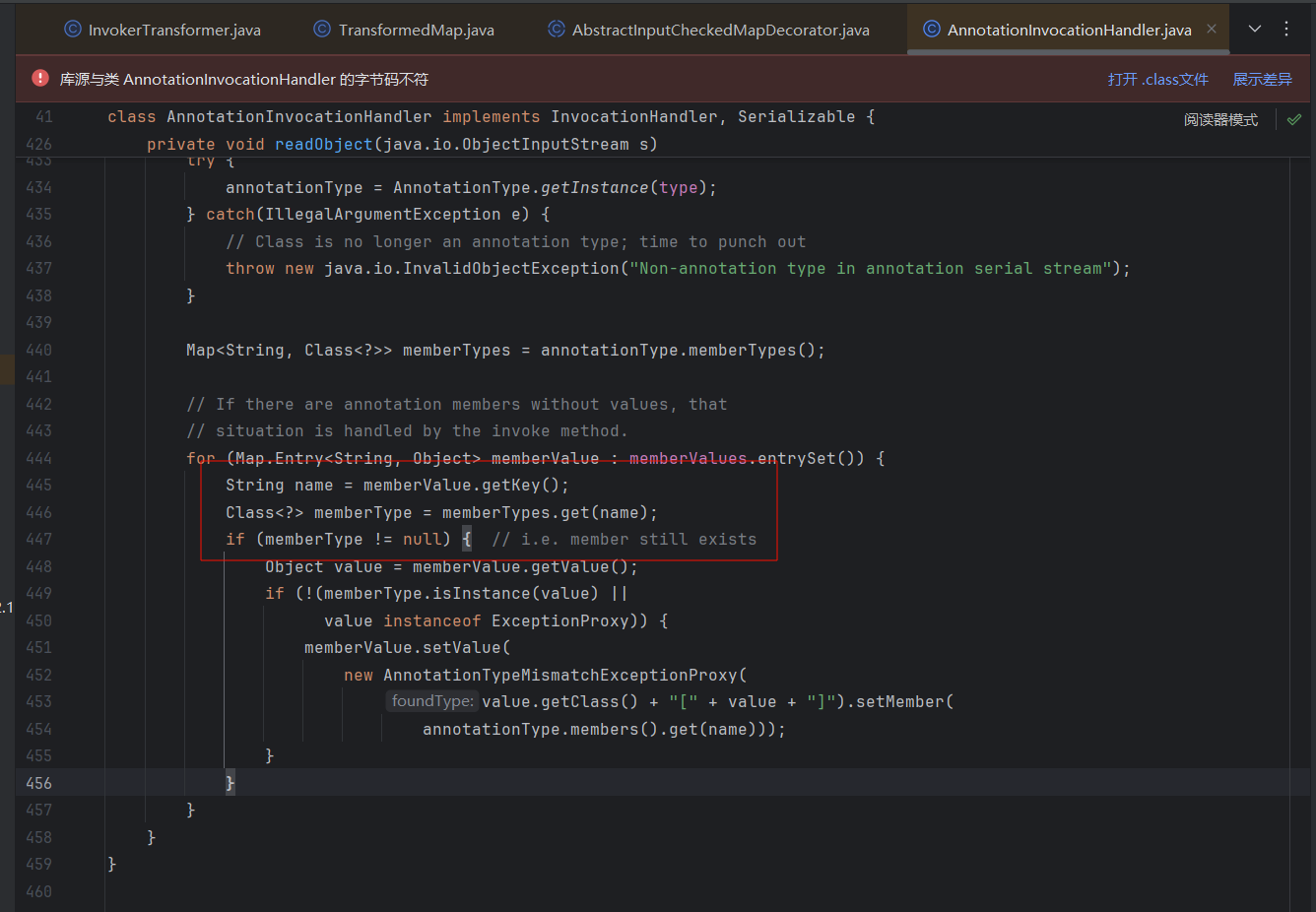Click line number 456 in the gutter

pos(39,783)
